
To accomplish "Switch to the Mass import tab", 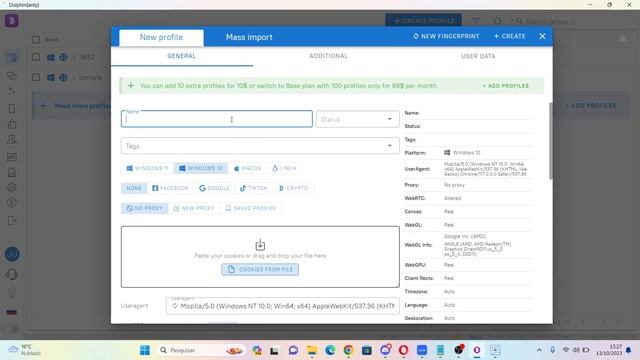I will pyautogui.click(x=249, y=37).
